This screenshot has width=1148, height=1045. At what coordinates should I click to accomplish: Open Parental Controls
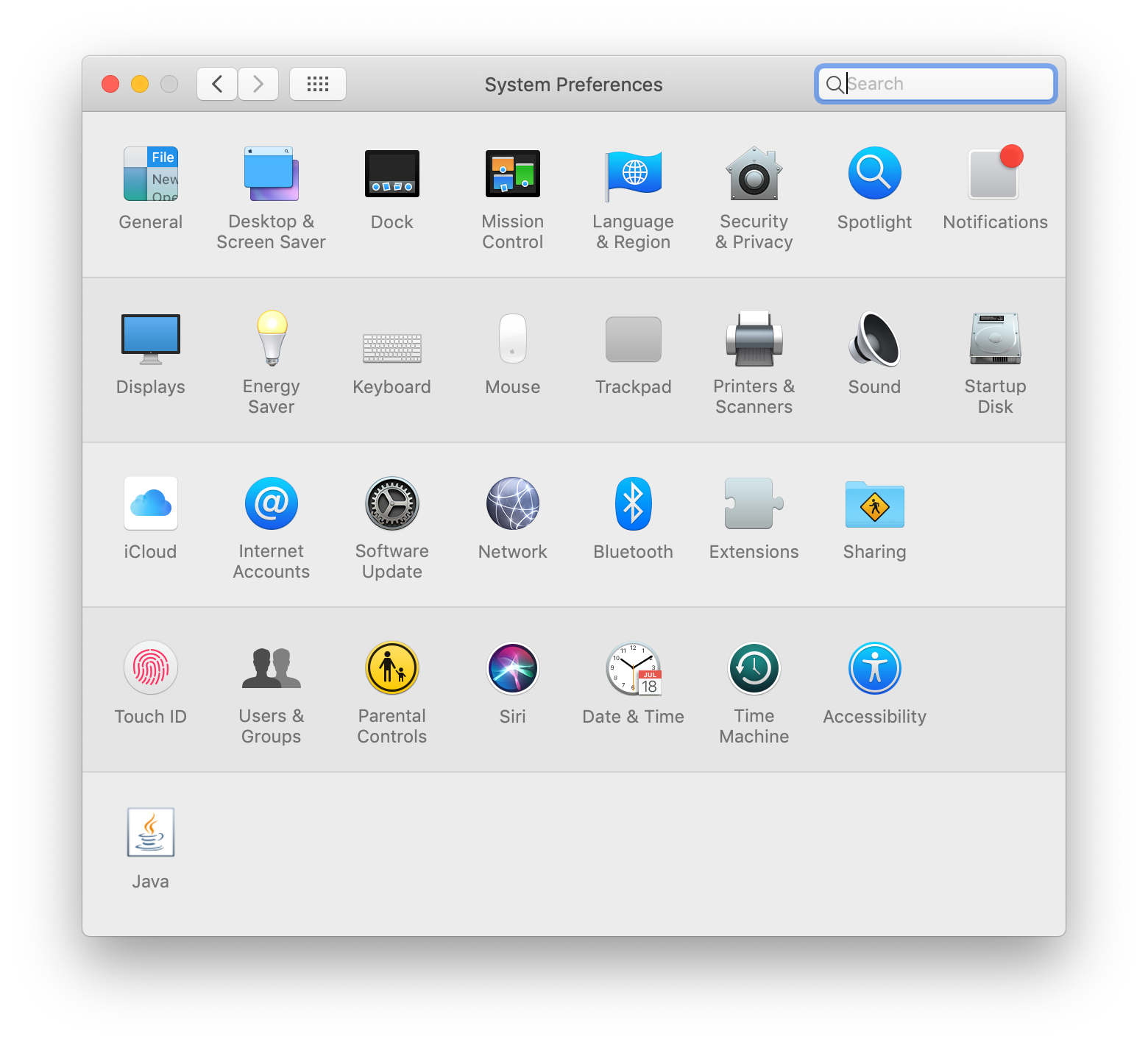tap(391, 667)
